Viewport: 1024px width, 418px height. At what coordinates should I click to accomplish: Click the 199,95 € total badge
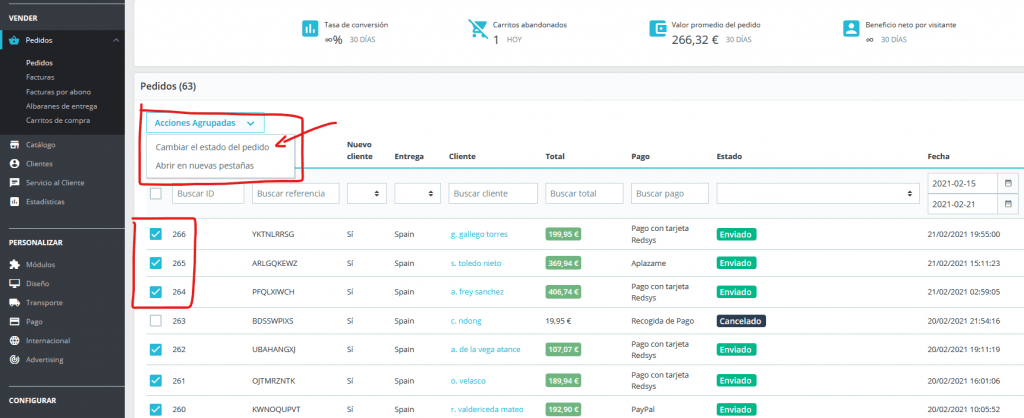(562, 234)
